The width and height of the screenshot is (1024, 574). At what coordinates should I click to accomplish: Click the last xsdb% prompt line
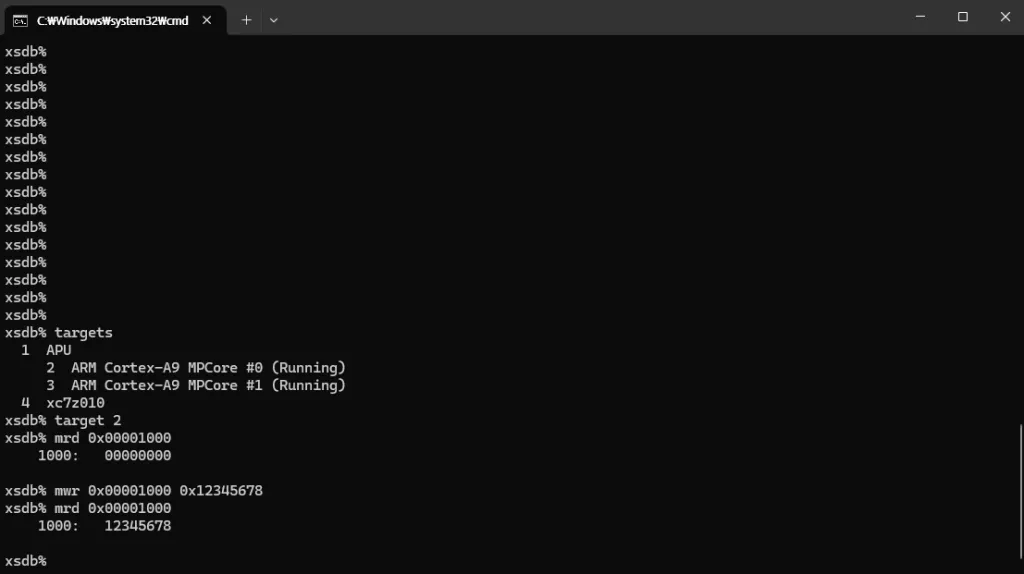click(x=25, y=561)
